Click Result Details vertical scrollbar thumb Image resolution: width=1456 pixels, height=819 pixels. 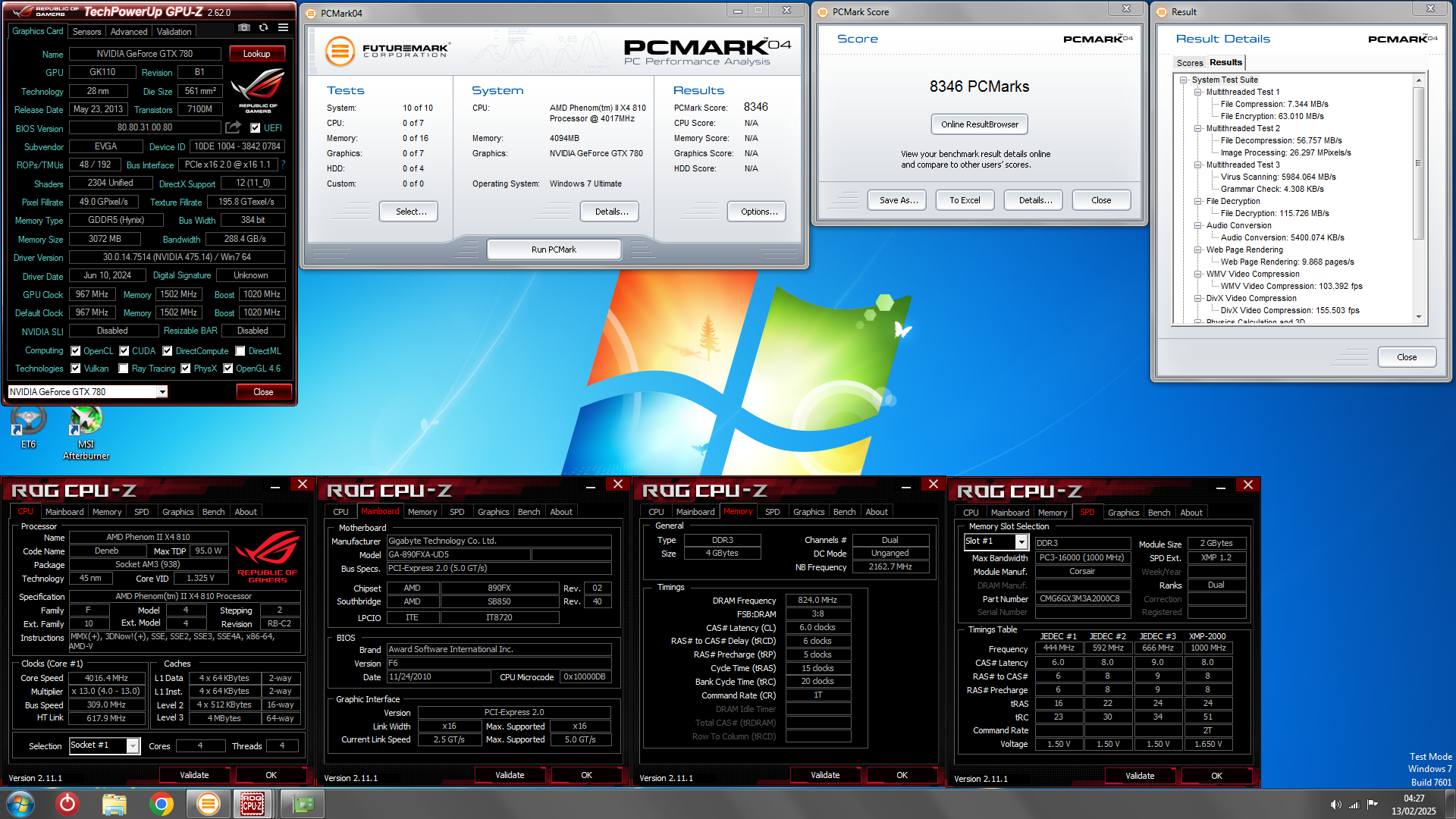pos(1418,163)
